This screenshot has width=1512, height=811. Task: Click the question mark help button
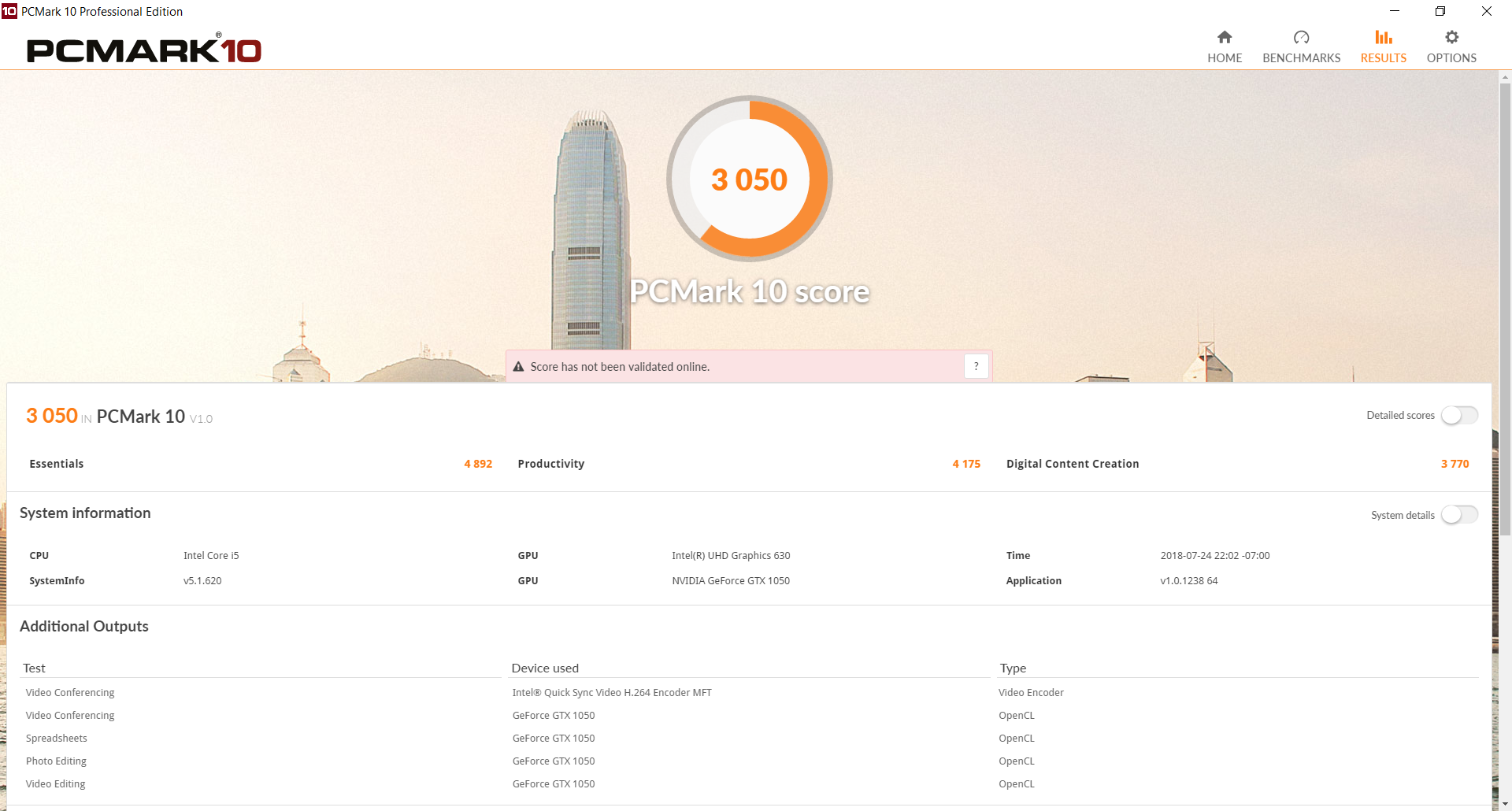pos(976,366)
